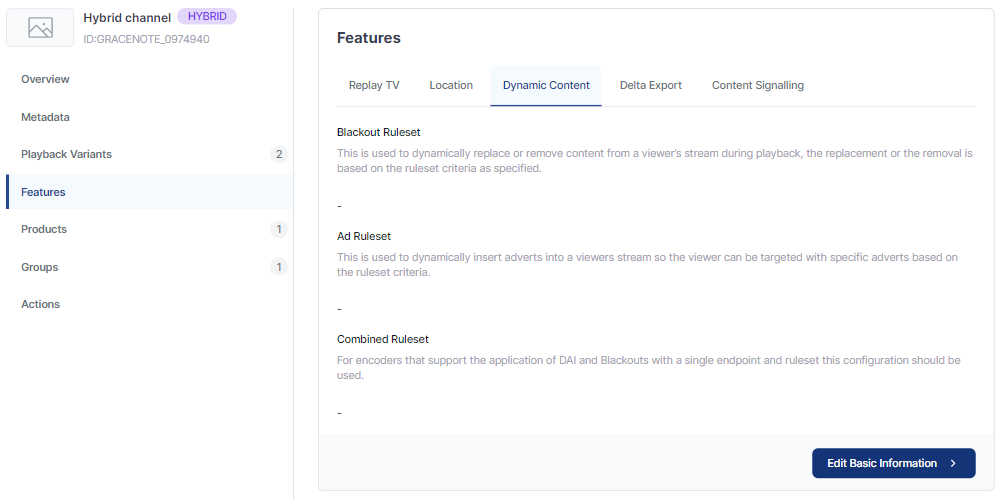The image size is (1001, 500).
Task: Click the chevron arrow in Edit Basic Information
Action: point(953,463)
